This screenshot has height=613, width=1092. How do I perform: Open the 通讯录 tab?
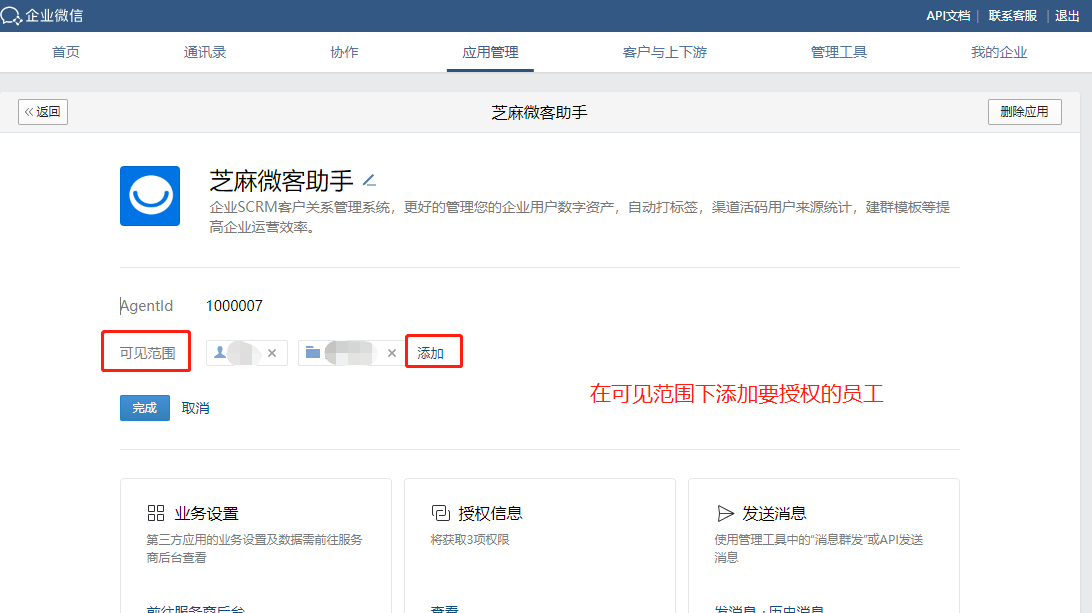[205, 52]
